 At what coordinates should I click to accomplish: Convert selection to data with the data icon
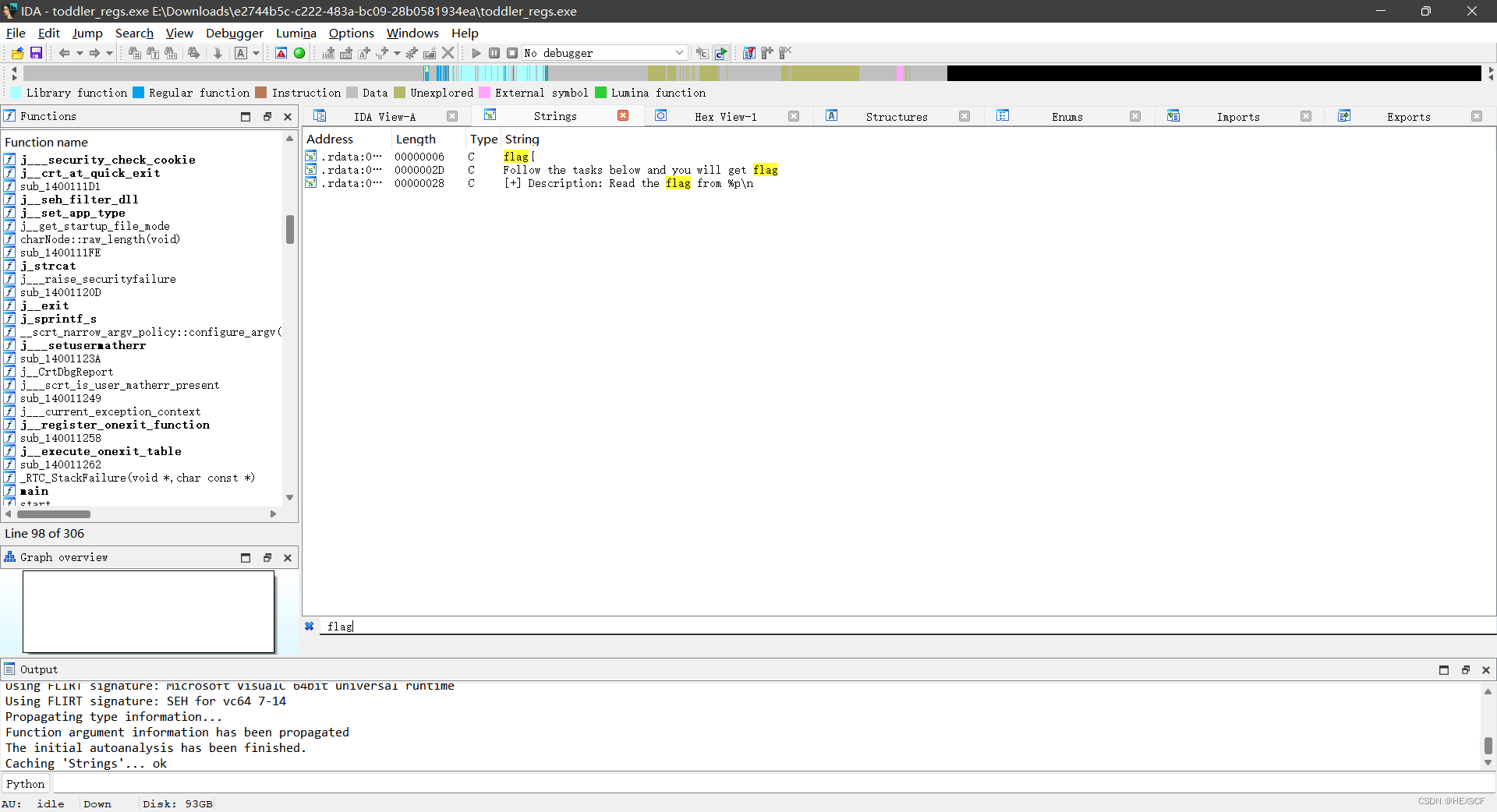(345, 53)
